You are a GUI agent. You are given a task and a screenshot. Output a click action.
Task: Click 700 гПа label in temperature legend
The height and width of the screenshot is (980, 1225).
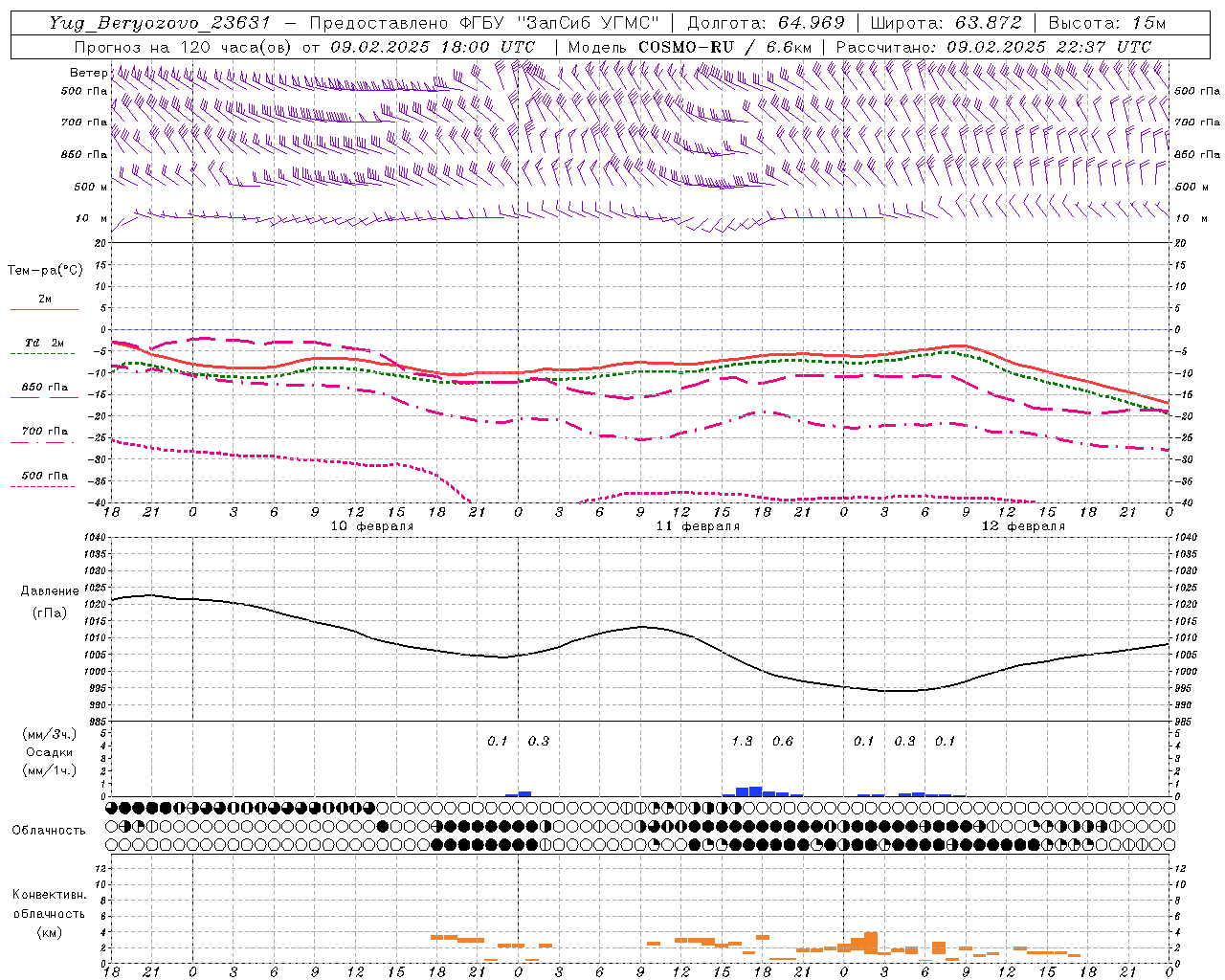(x=45, y=431)
